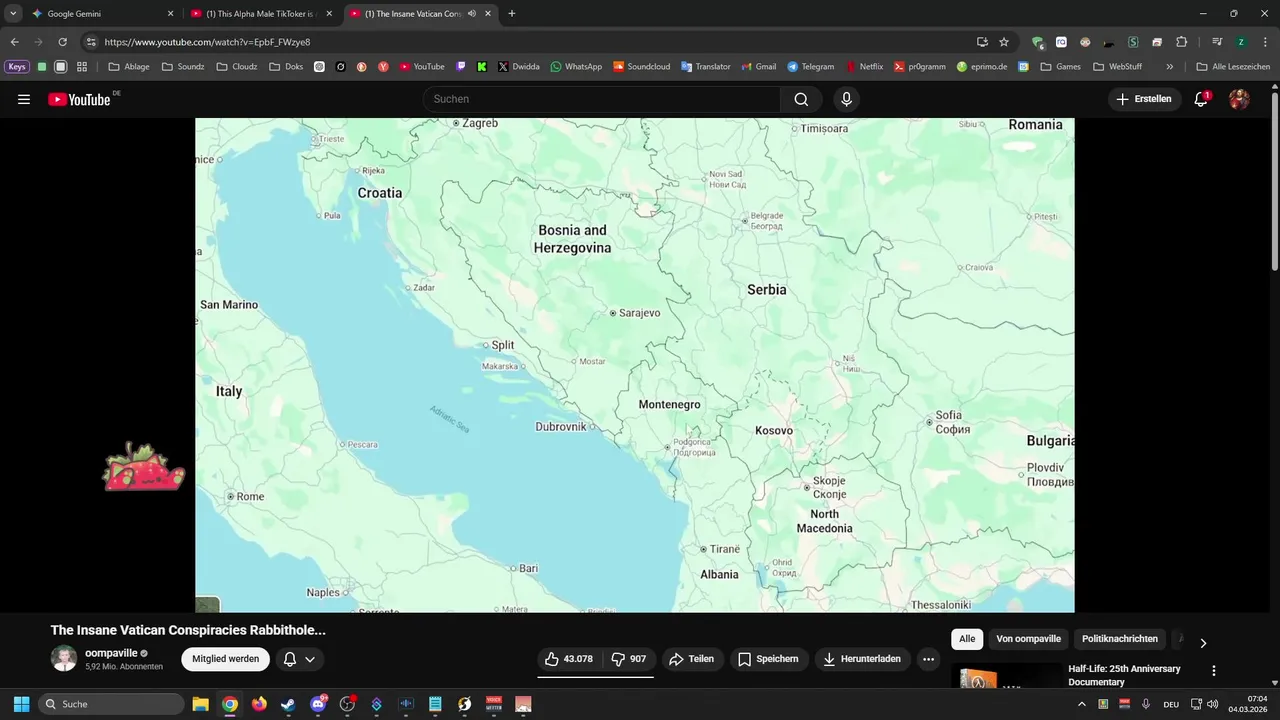Expand the Ablage bookmarks folder
This screenshot has height=720, width=1280.
pos(129,67)
